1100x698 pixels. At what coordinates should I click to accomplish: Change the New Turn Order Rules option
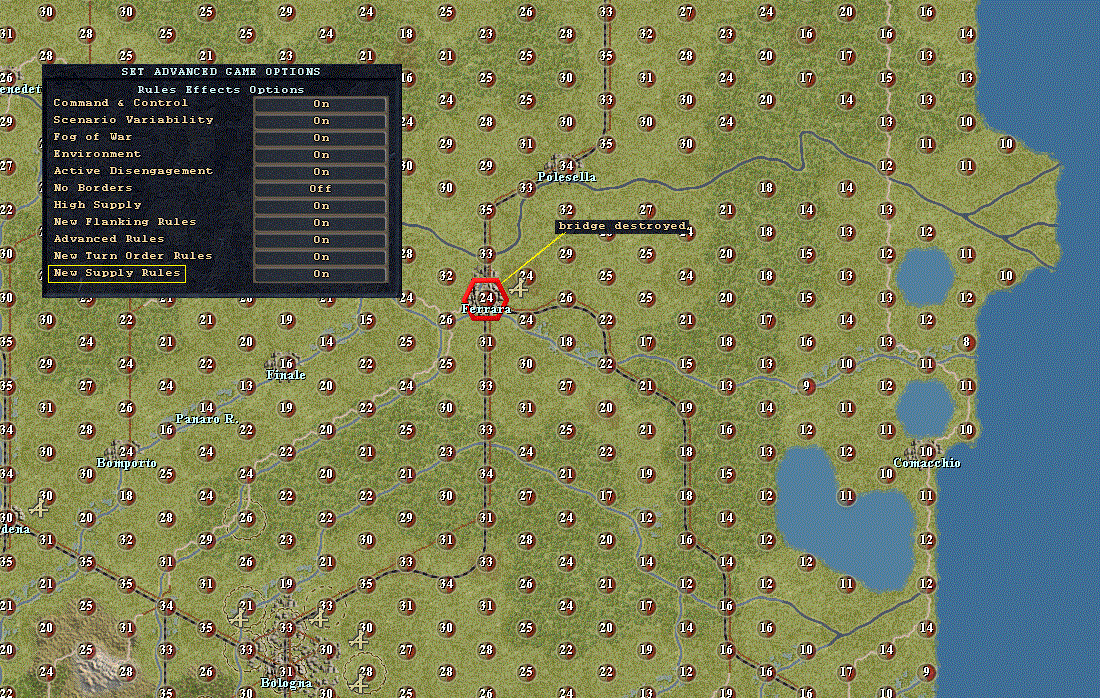[x=321, y=257]
